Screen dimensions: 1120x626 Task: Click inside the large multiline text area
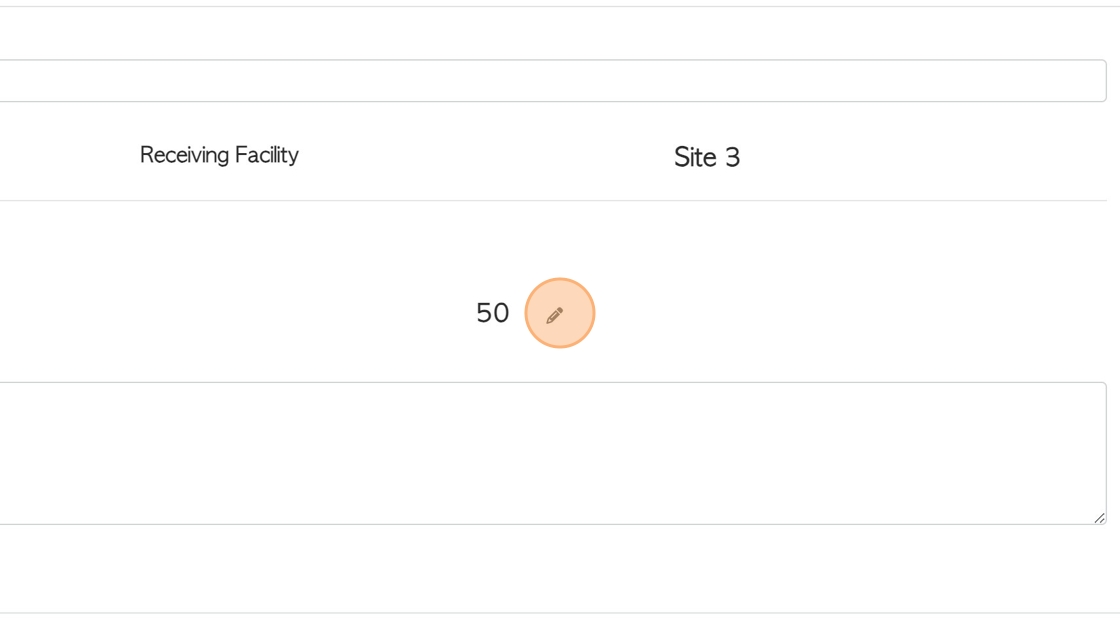pyautogui.click(x=553, y=453)
